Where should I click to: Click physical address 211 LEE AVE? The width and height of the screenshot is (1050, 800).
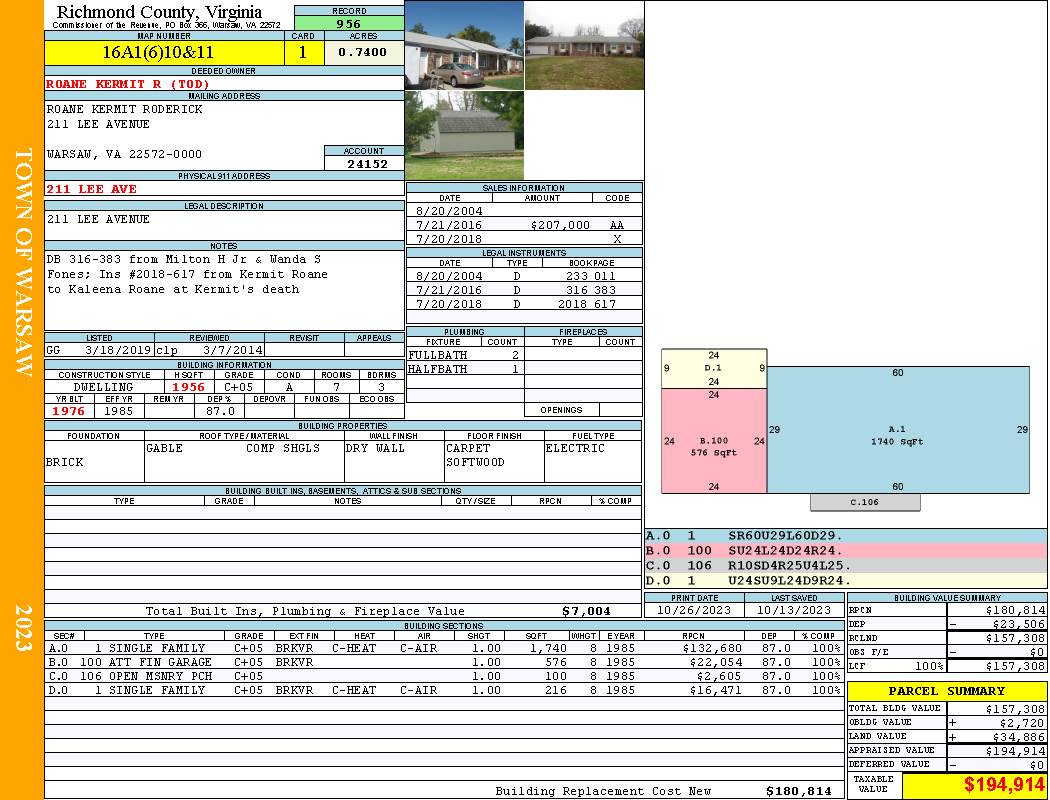[x=91, y=189]
